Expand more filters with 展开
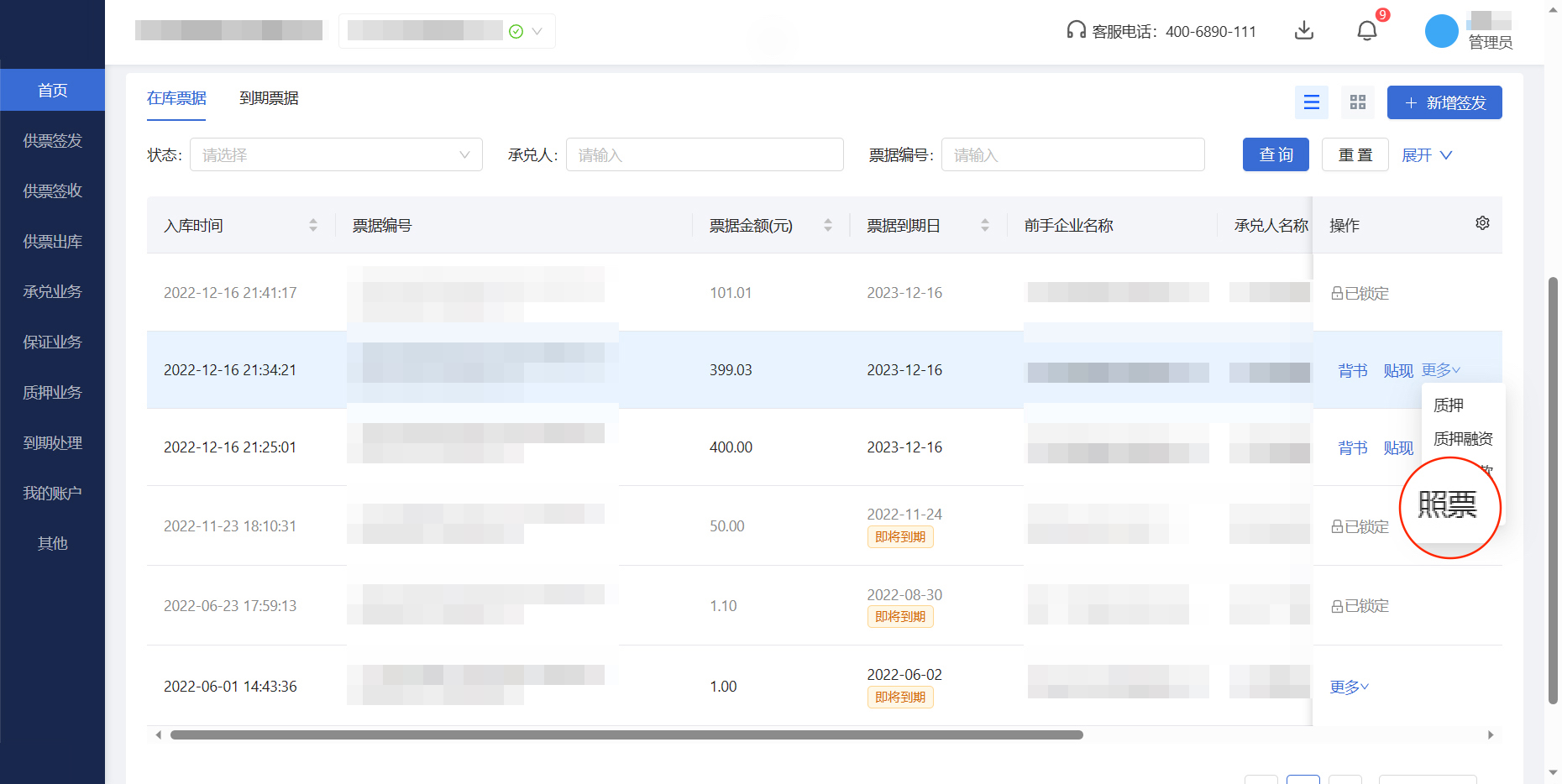Viewport: 1562px width, 784px height. tap(1426, 155)
